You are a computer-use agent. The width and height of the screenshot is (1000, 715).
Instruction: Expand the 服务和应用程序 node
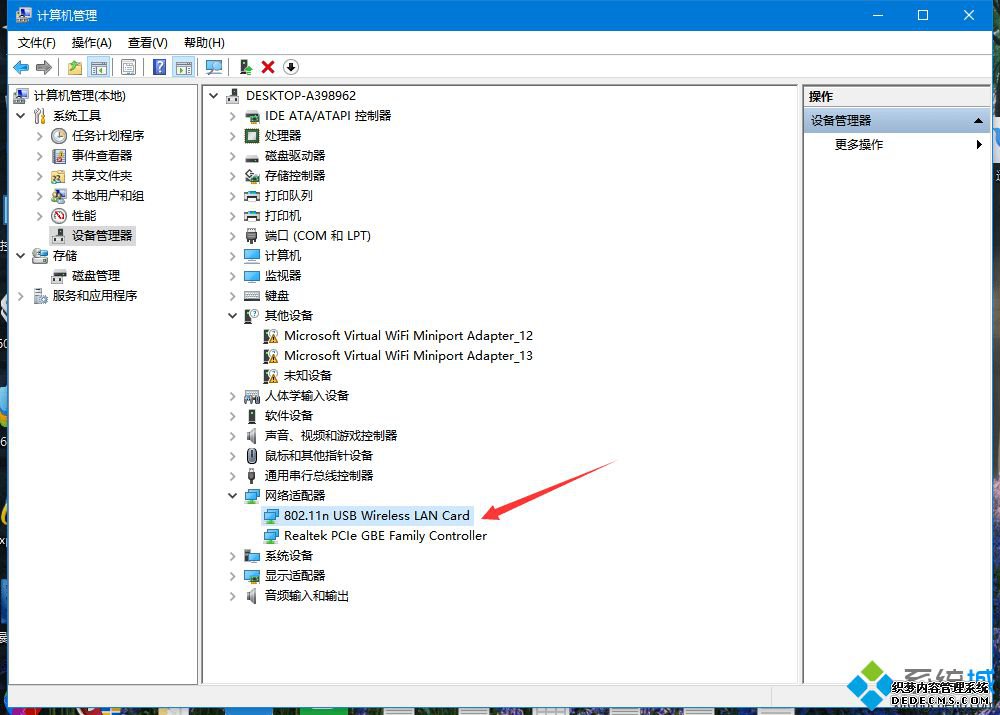20,296
